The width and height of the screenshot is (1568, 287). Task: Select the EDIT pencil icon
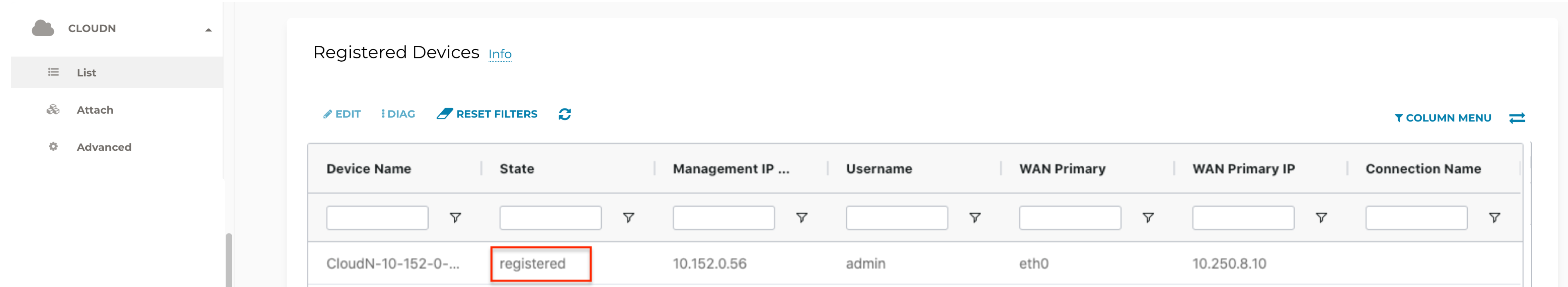pos(328,114)
